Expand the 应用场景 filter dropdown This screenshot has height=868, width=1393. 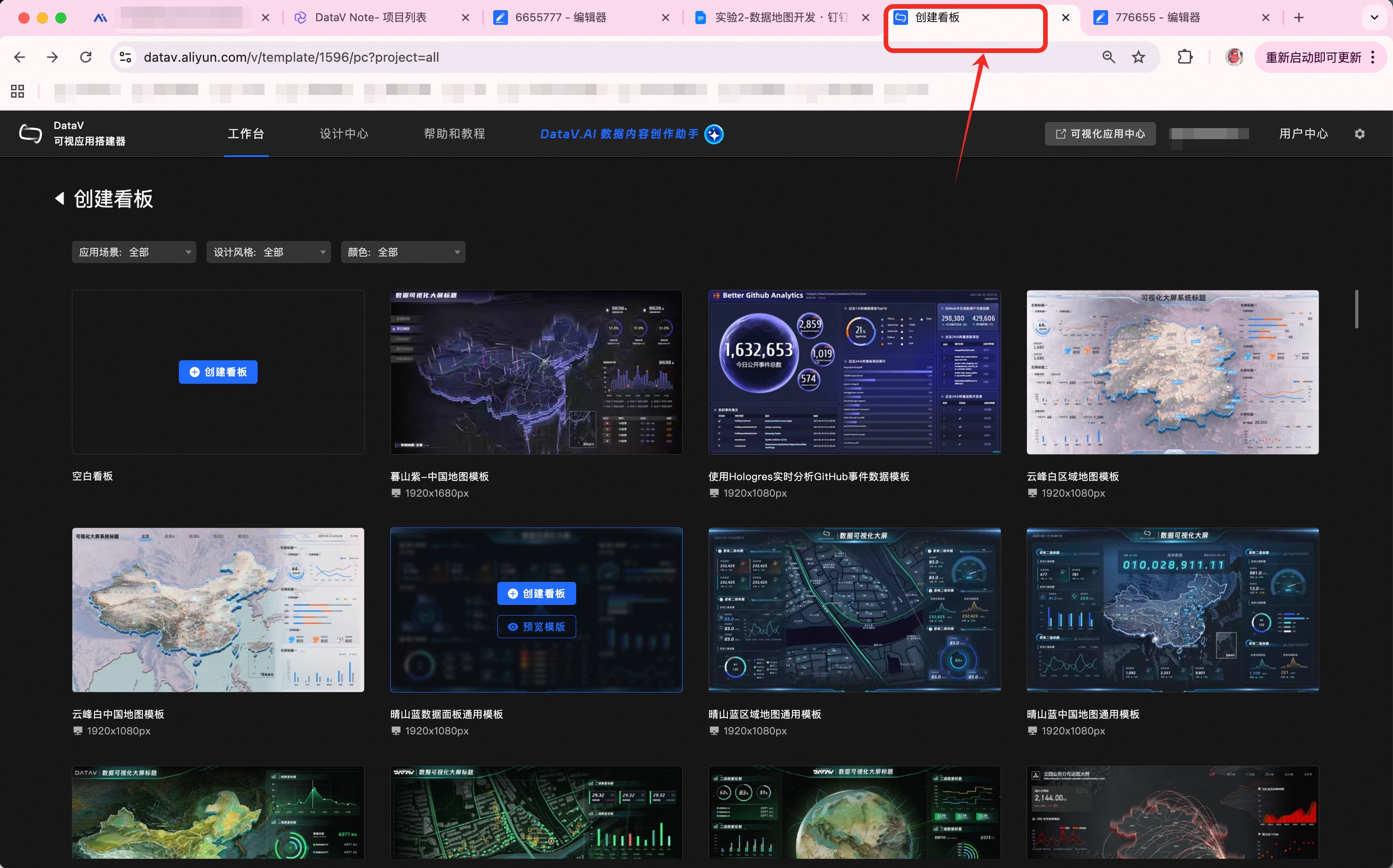pyautogui.click(x=134, y=252)
